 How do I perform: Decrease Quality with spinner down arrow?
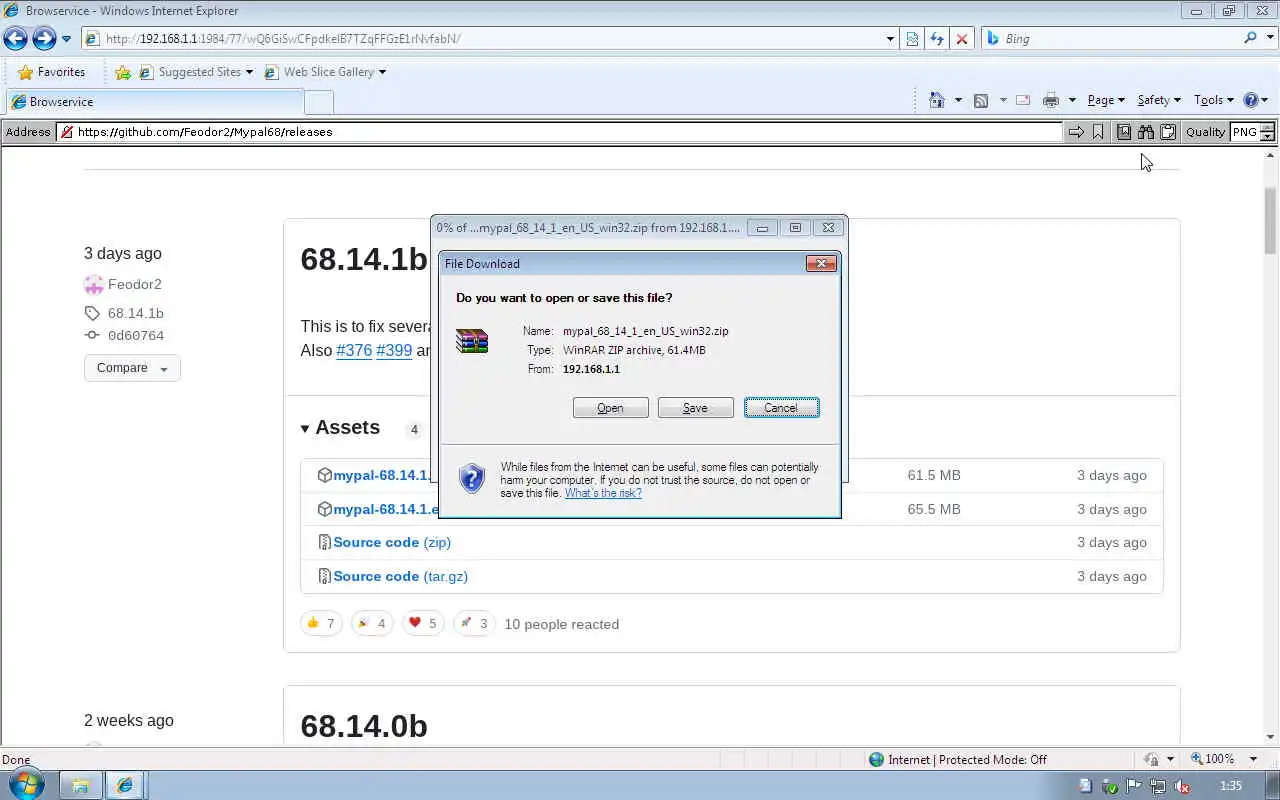click(x=1267, y=136)
